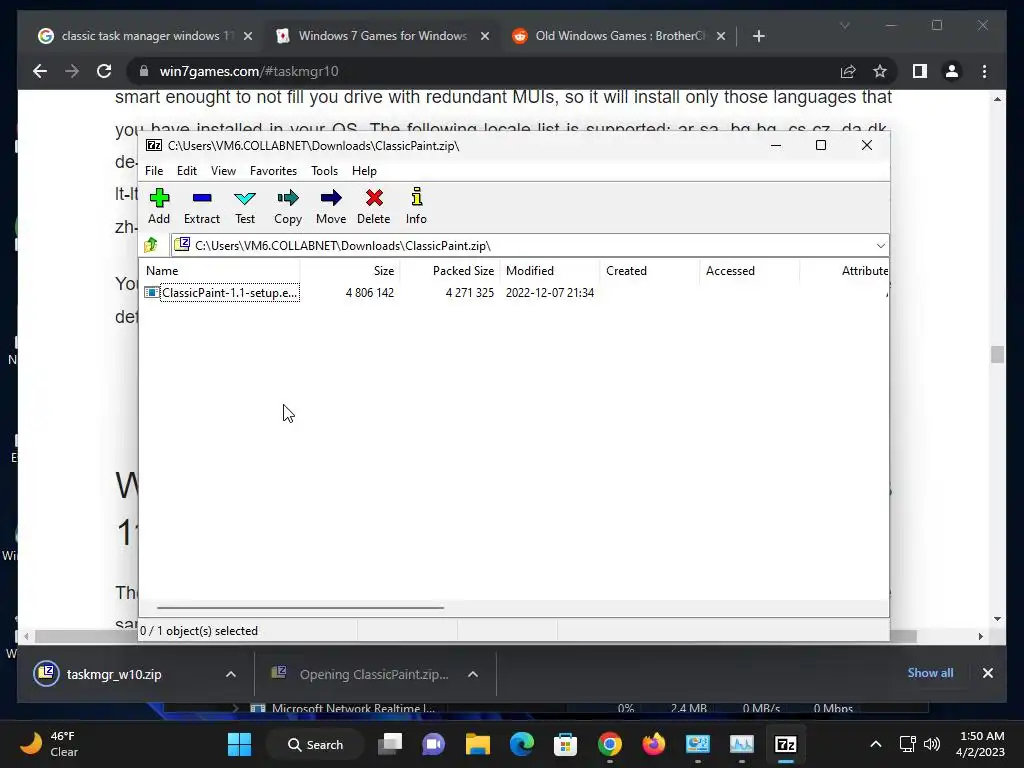Expand options for taskmgr_w10.zip download
Image resolution: width=1024 pixels, height=768 pixels.
[x=231, y=675]
